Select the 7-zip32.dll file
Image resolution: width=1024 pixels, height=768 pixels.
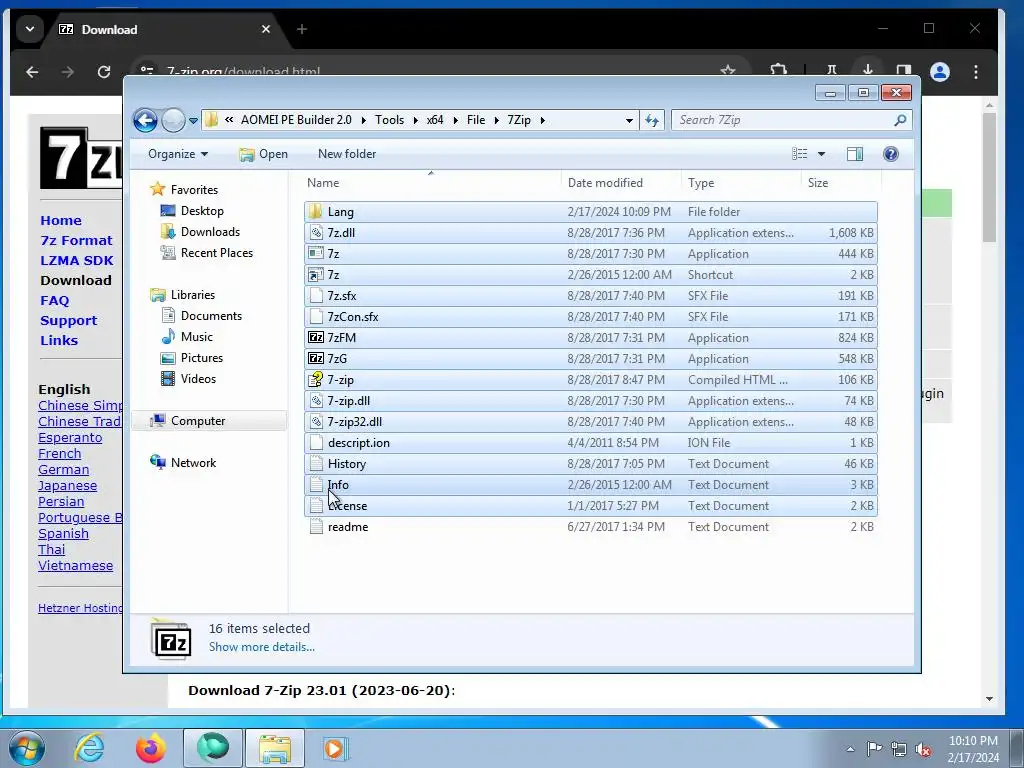point(591,422)
